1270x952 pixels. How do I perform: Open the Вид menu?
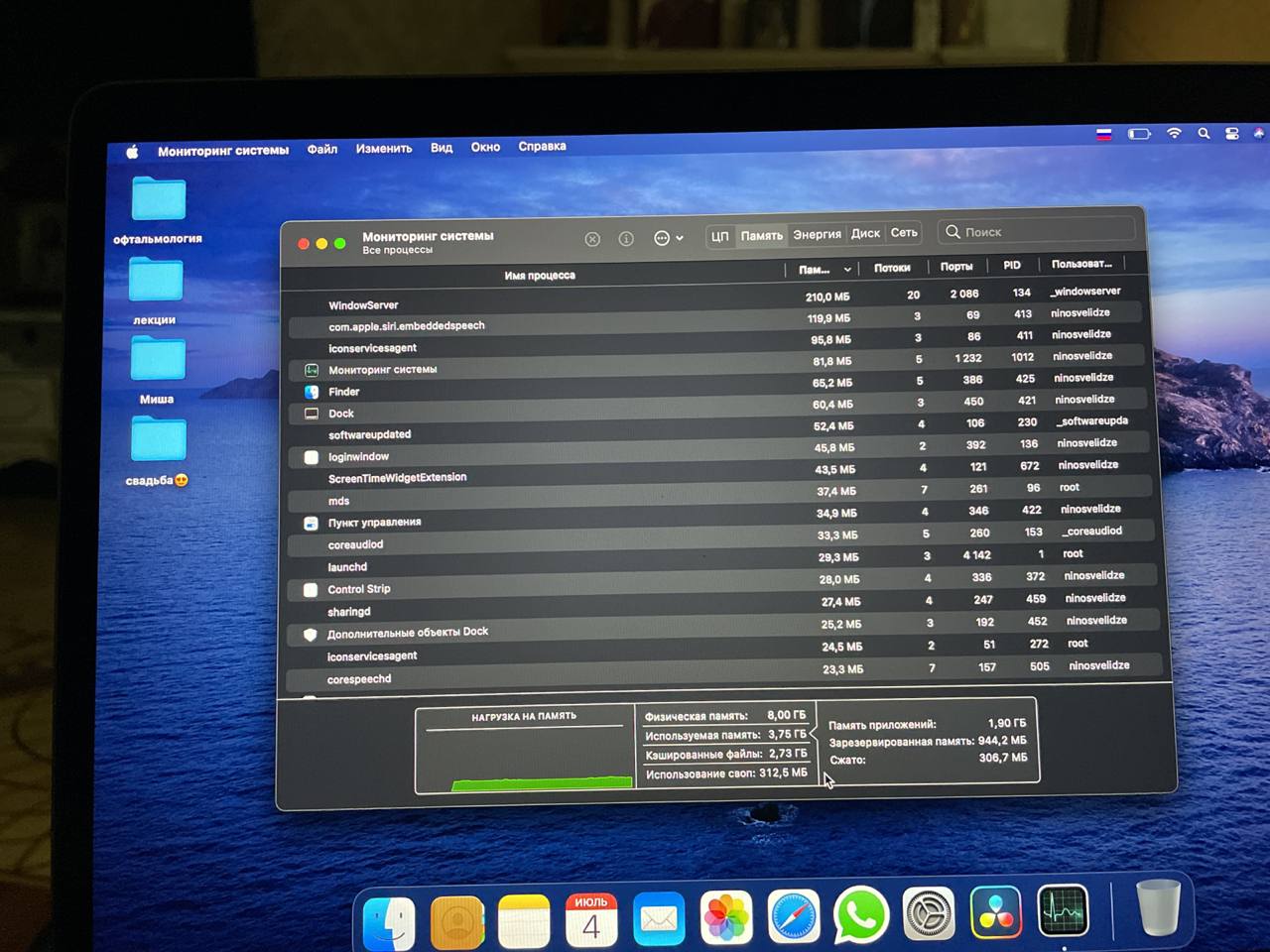click(442, 148)
